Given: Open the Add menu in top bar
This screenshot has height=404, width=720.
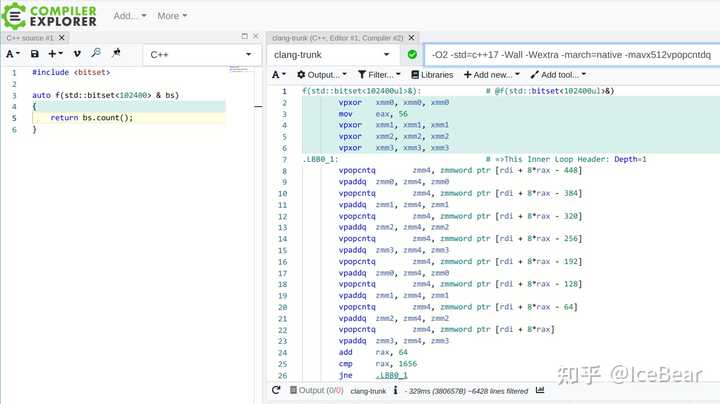Looking at the screenshot, I should click(130, 16).
